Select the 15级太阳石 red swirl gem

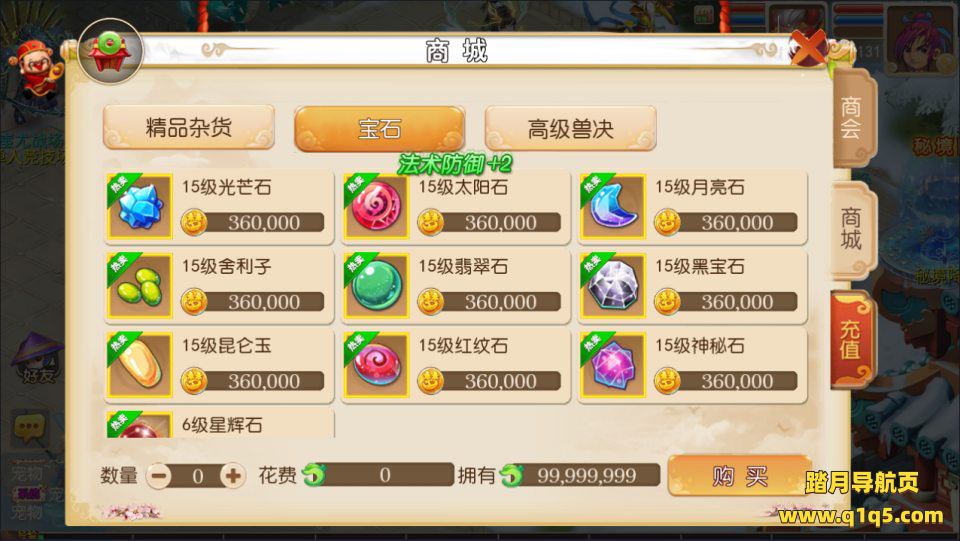(376, 206)
